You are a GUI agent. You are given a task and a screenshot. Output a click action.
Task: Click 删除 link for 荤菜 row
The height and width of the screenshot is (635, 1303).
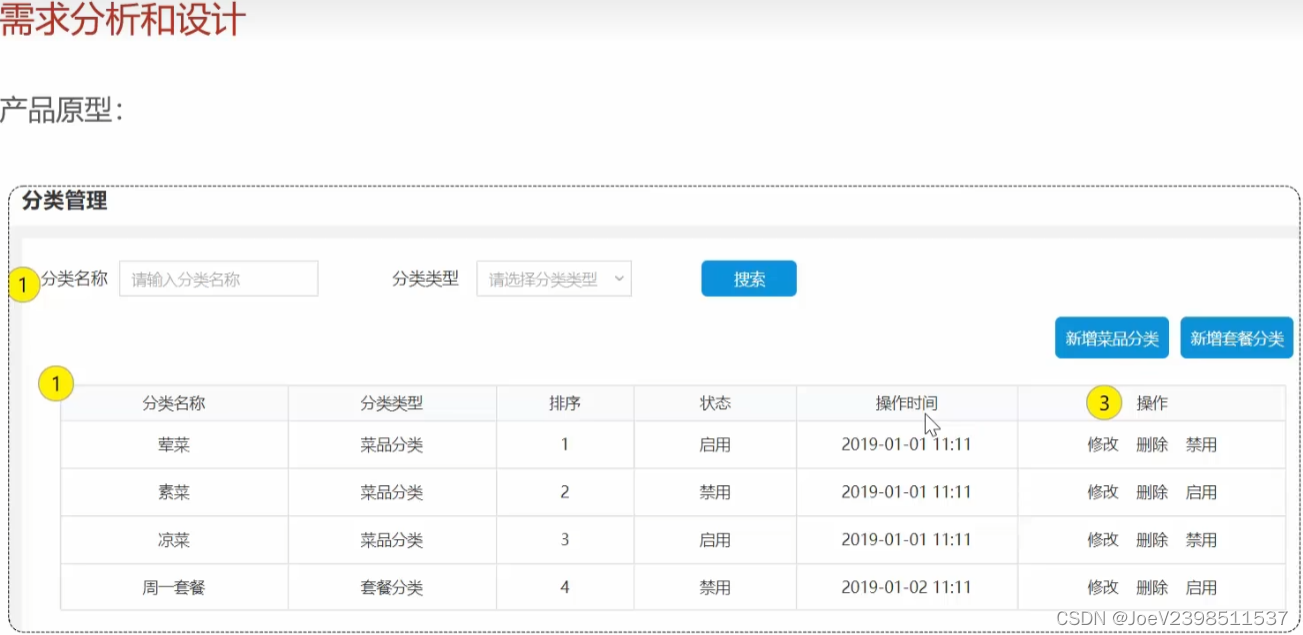1153,444
